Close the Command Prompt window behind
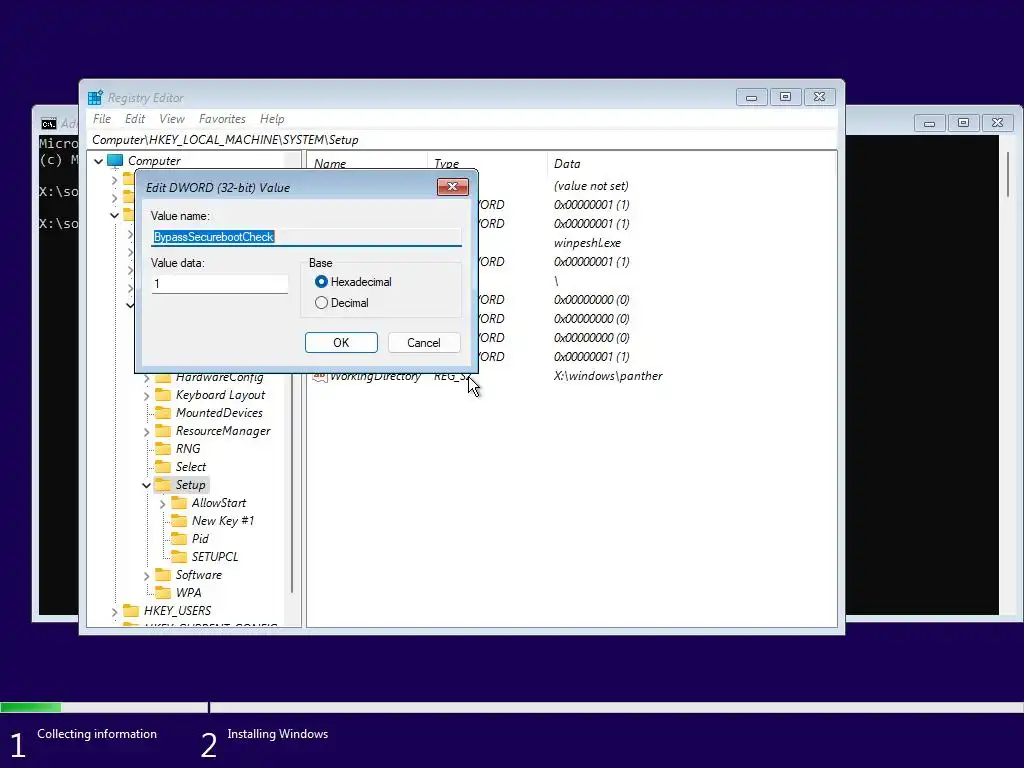 (x=997, y=122)
